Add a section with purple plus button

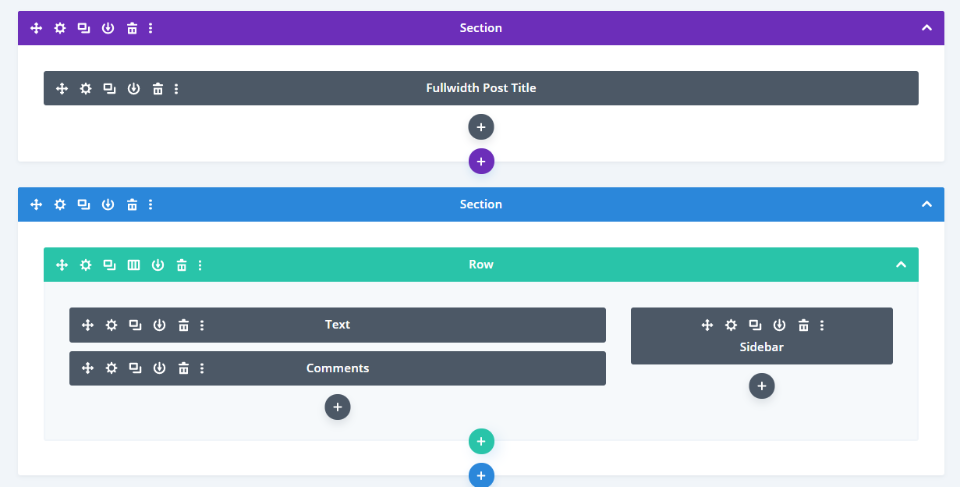click(481, 161)
